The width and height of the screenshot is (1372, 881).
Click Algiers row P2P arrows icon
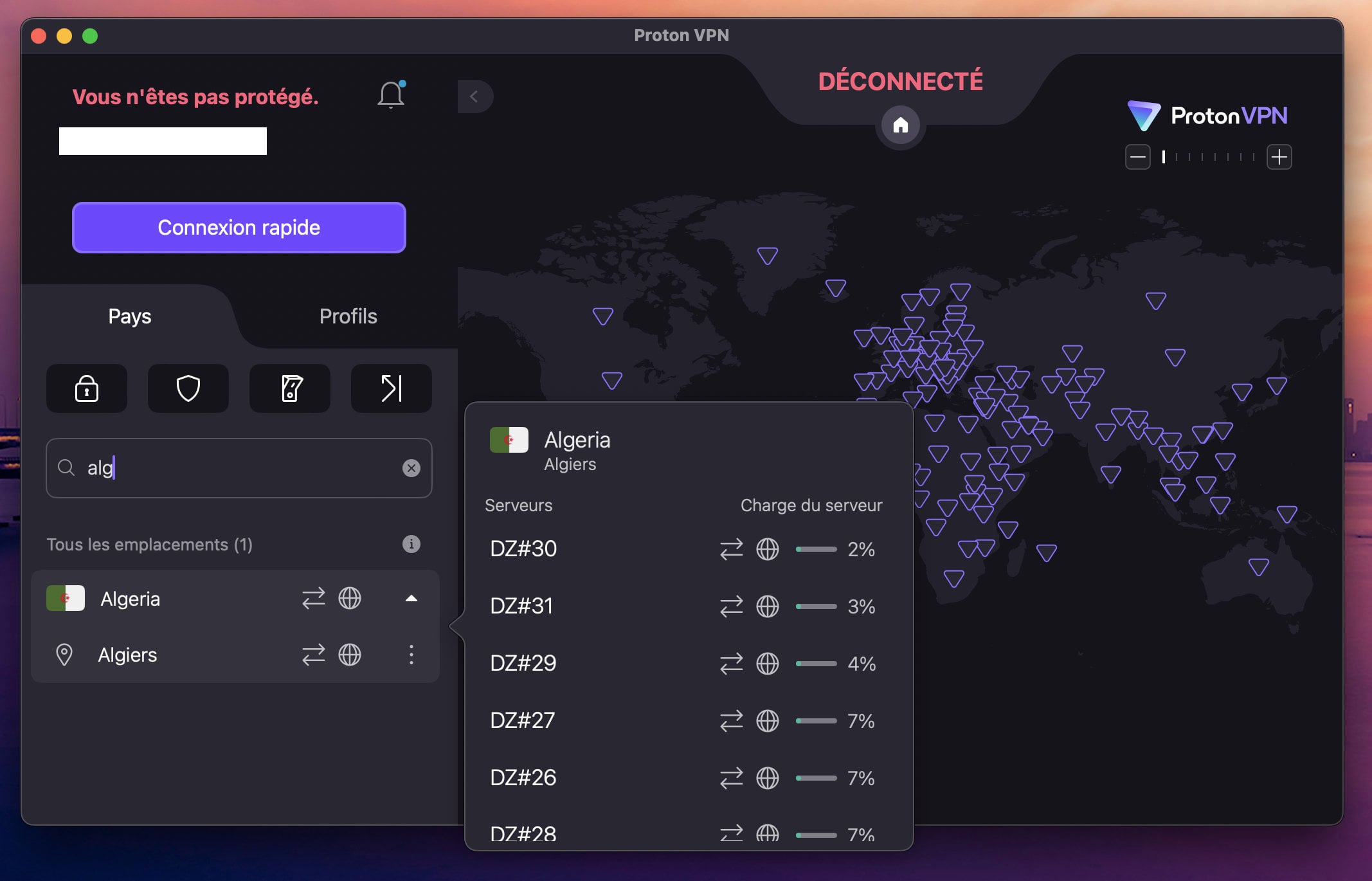(314, 655)
